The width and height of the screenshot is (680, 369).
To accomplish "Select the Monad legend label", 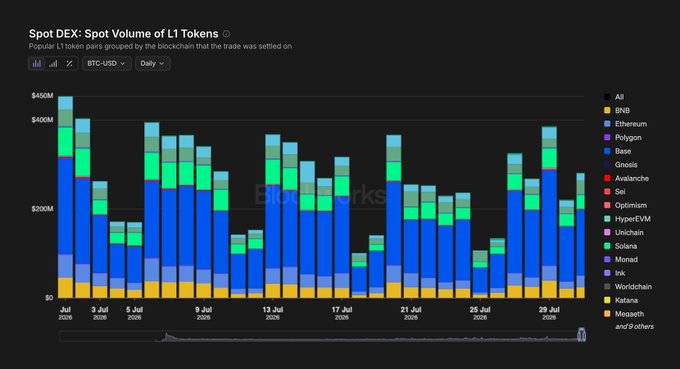I will [626, 259].
